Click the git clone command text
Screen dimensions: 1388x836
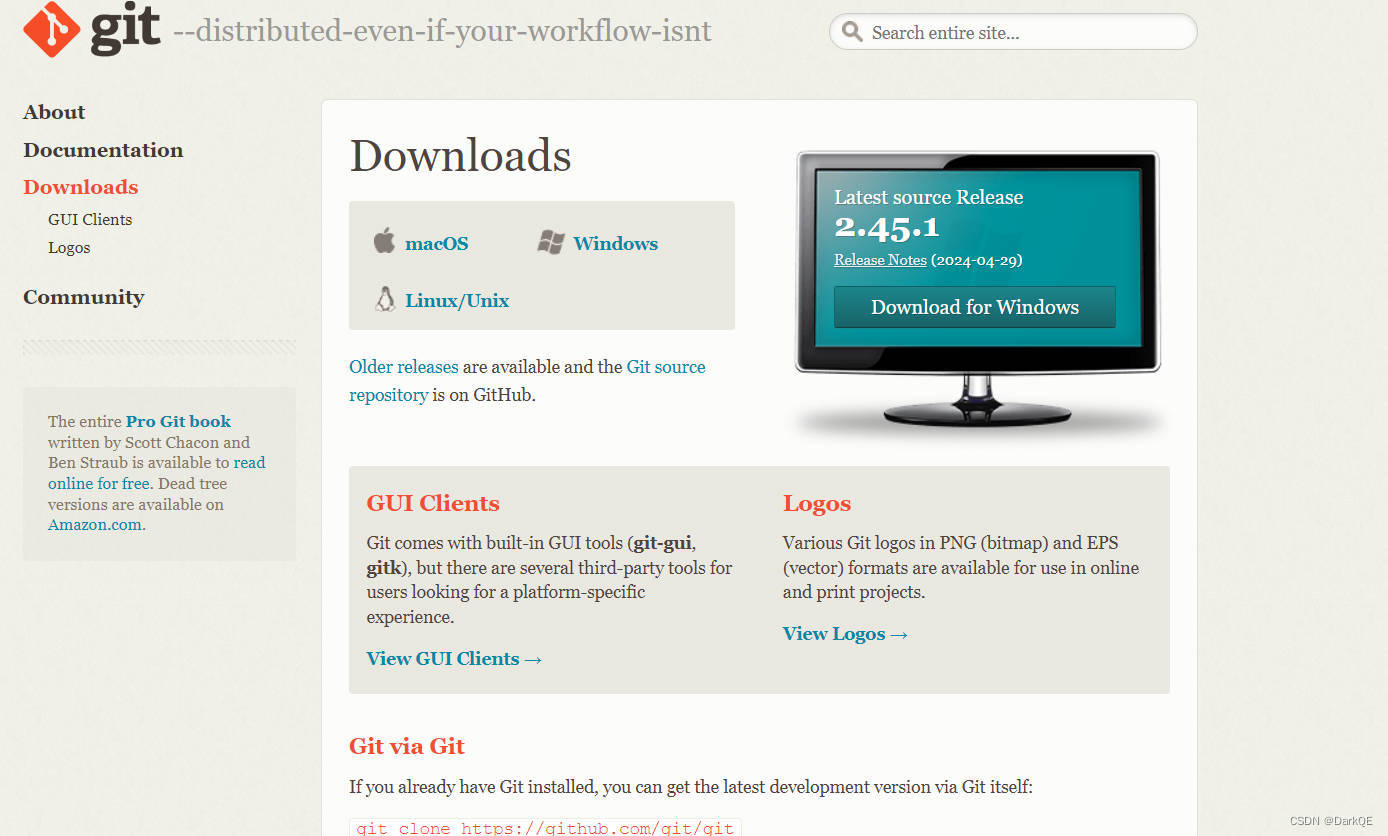coord(546,828)
